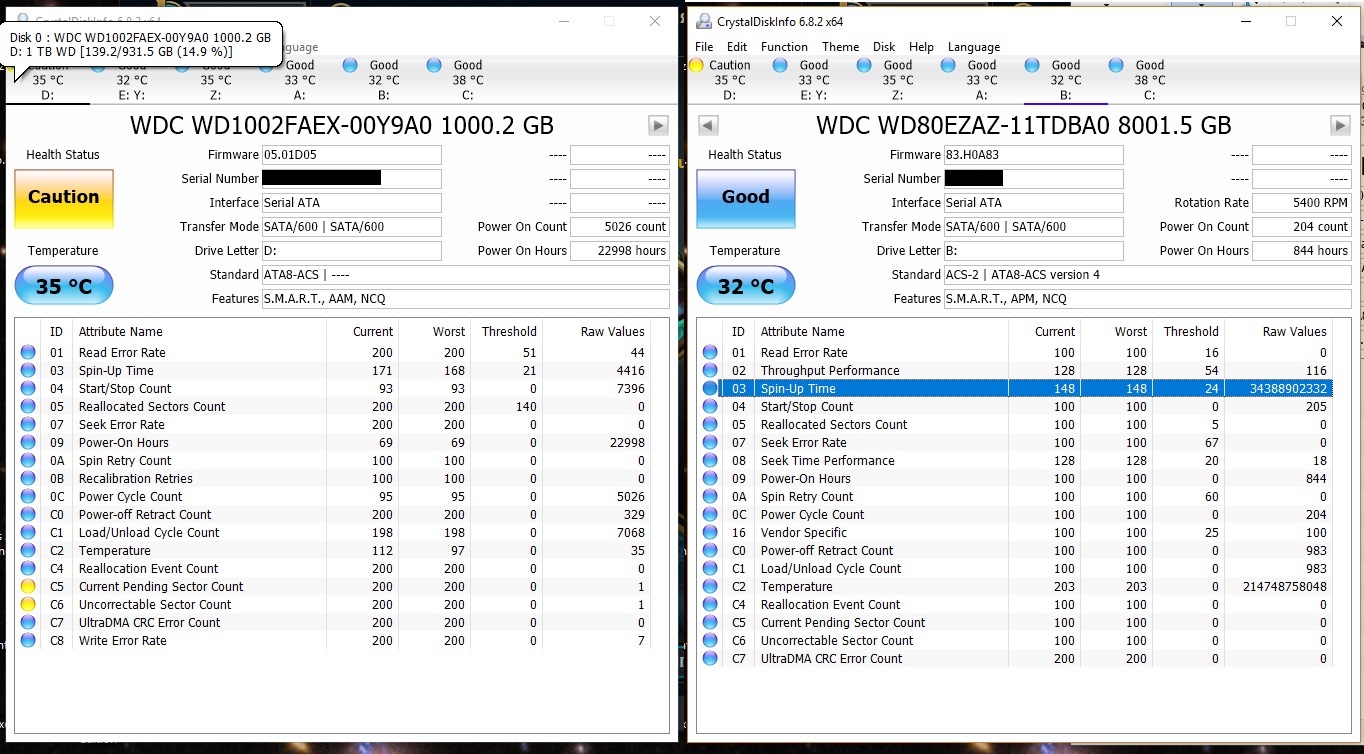This screenshot has height=754, width=1364.
Task: Click the 35 °C temperature button
Action: click(x=64, y=286)
